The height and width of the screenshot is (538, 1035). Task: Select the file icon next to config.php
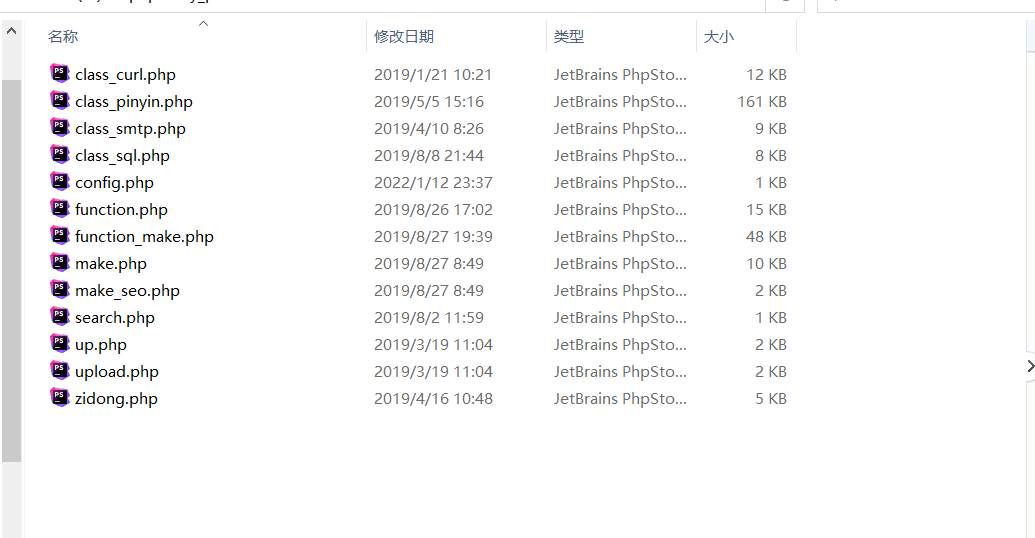[60, 182]
